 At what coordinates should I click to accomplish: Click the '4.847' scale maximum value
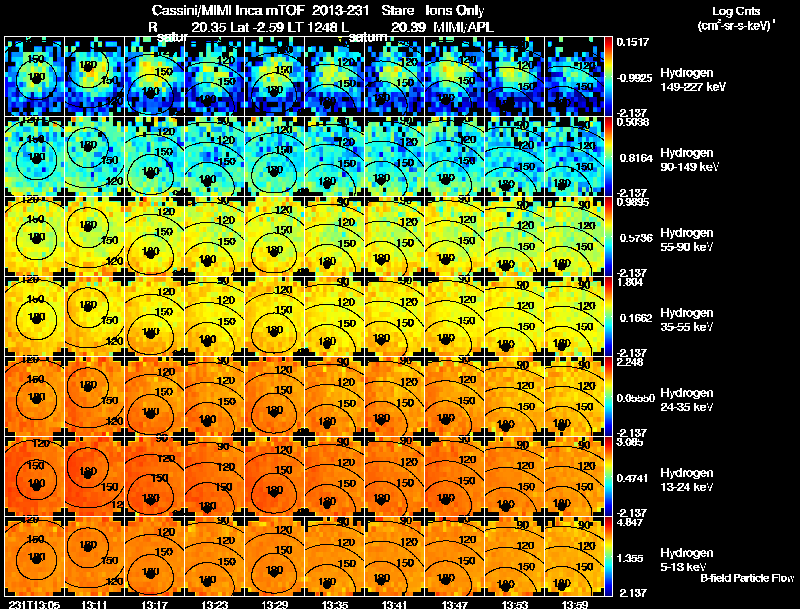630,522
